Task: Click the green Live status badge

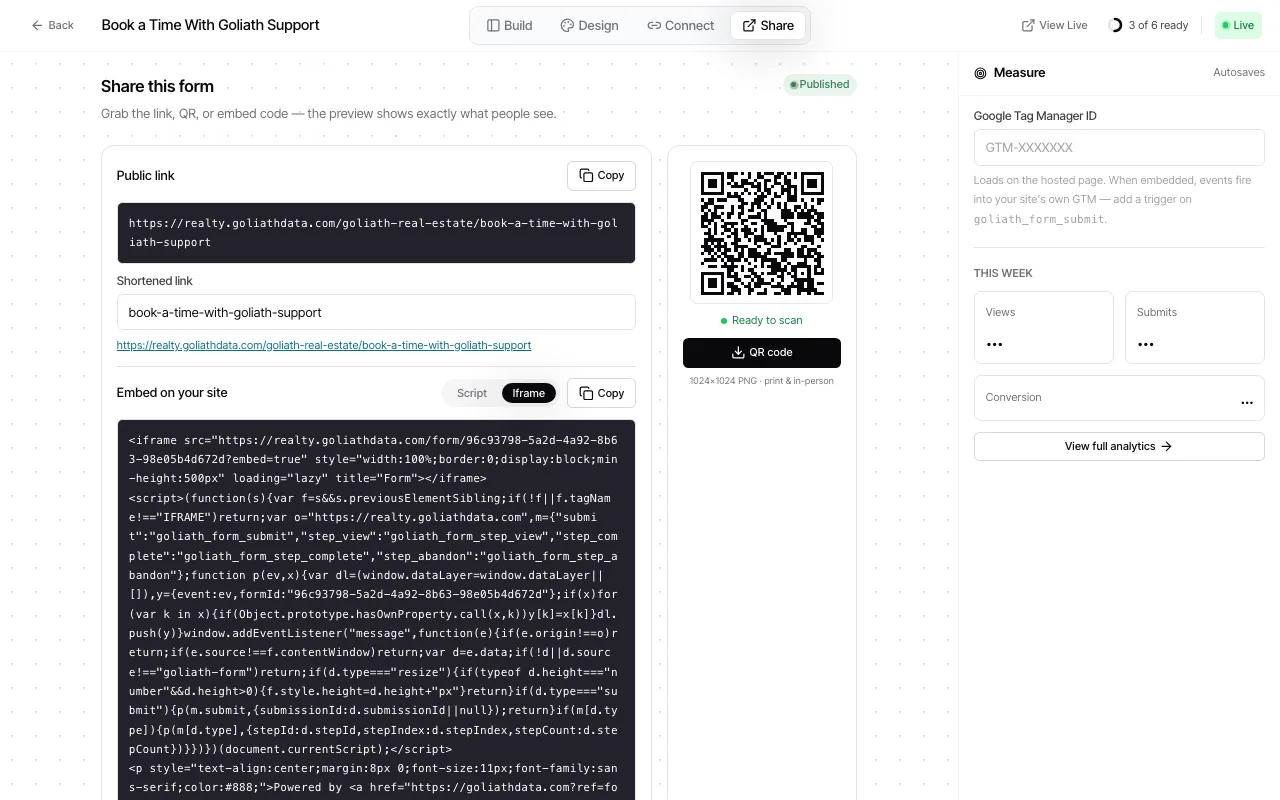Action: (x=1238, y=25)
